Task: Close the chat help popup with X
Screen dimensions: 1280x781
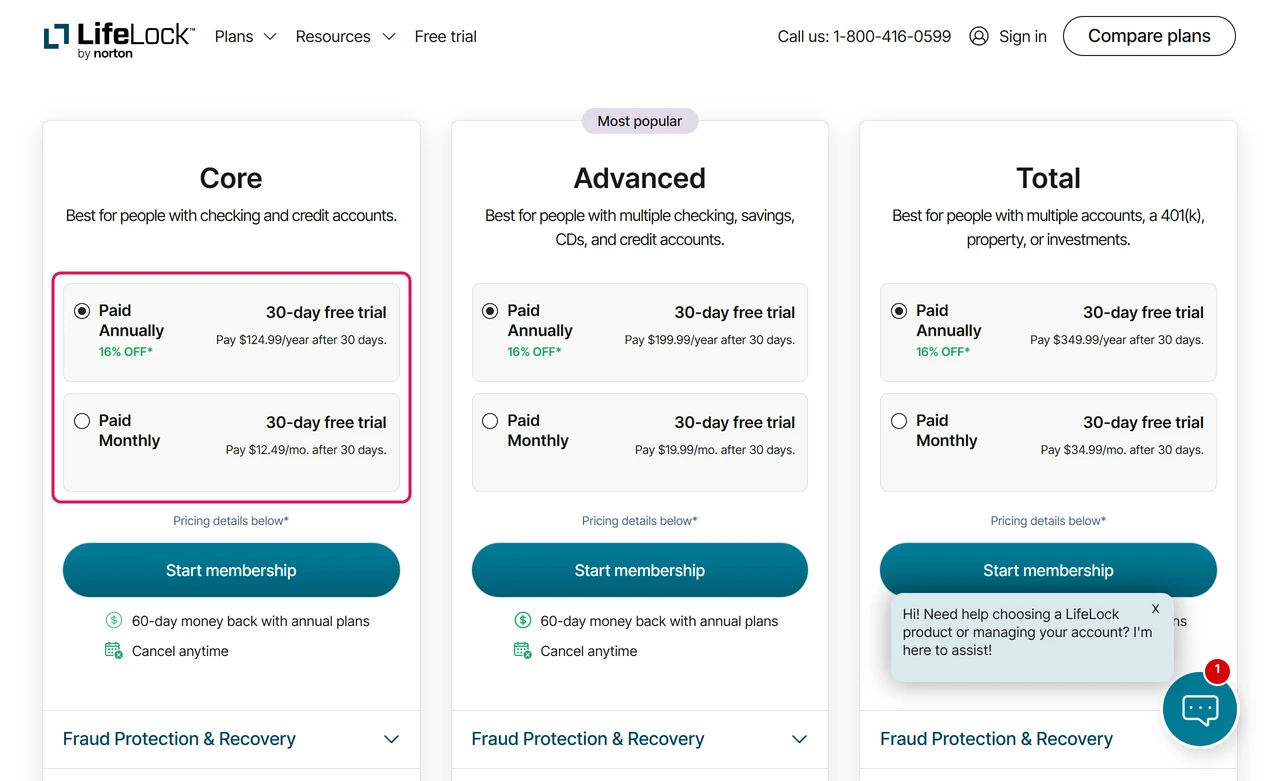Action: tap(1155, 608)
